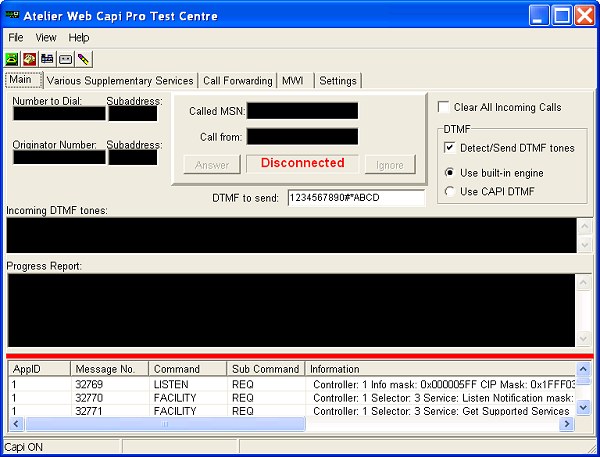Click message list scroll left arrow
Viewport: 600px width, 457px height.
point(16,424)
